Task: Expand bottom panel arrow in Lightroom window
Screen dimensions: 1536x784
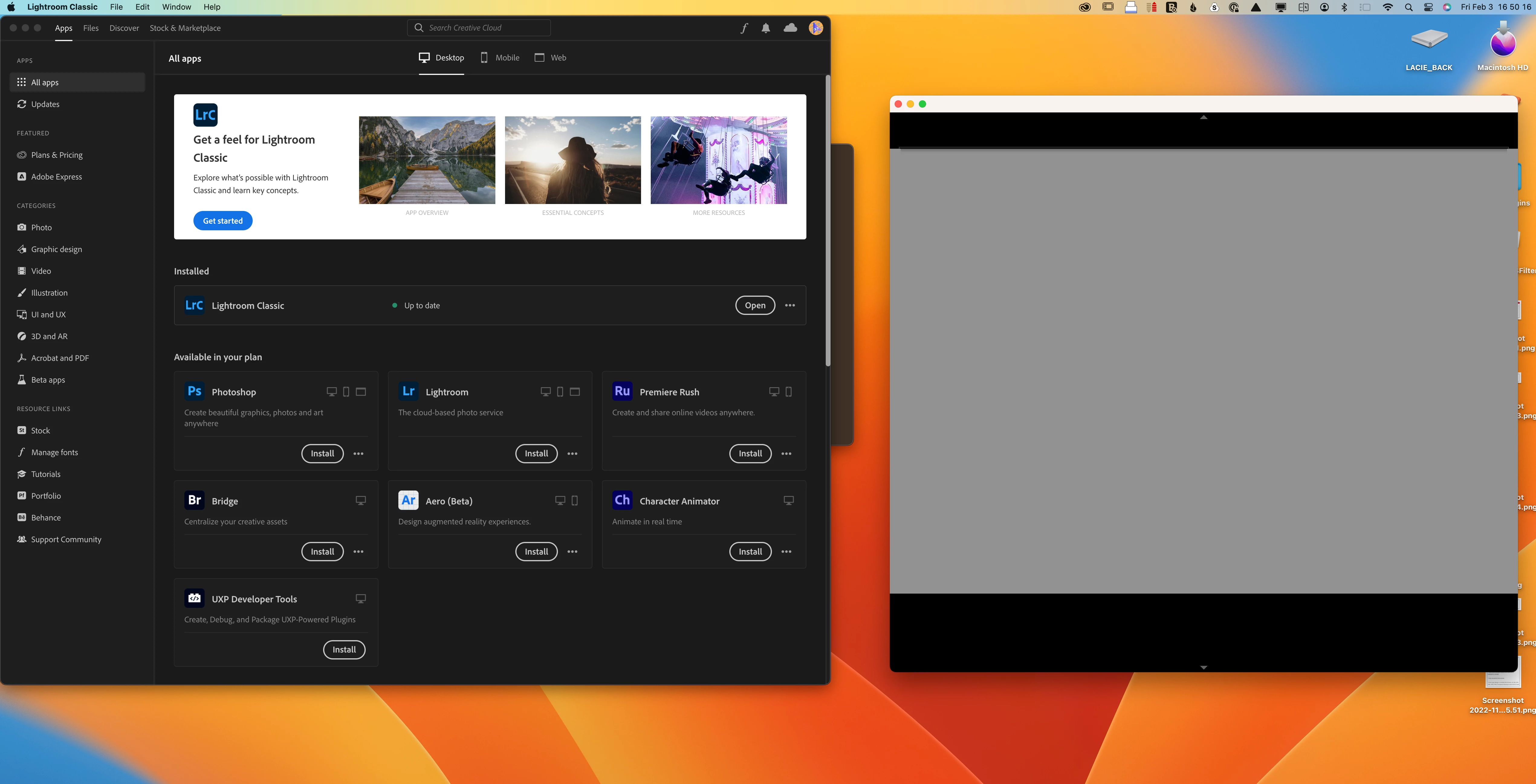Action: [1203, 667]
